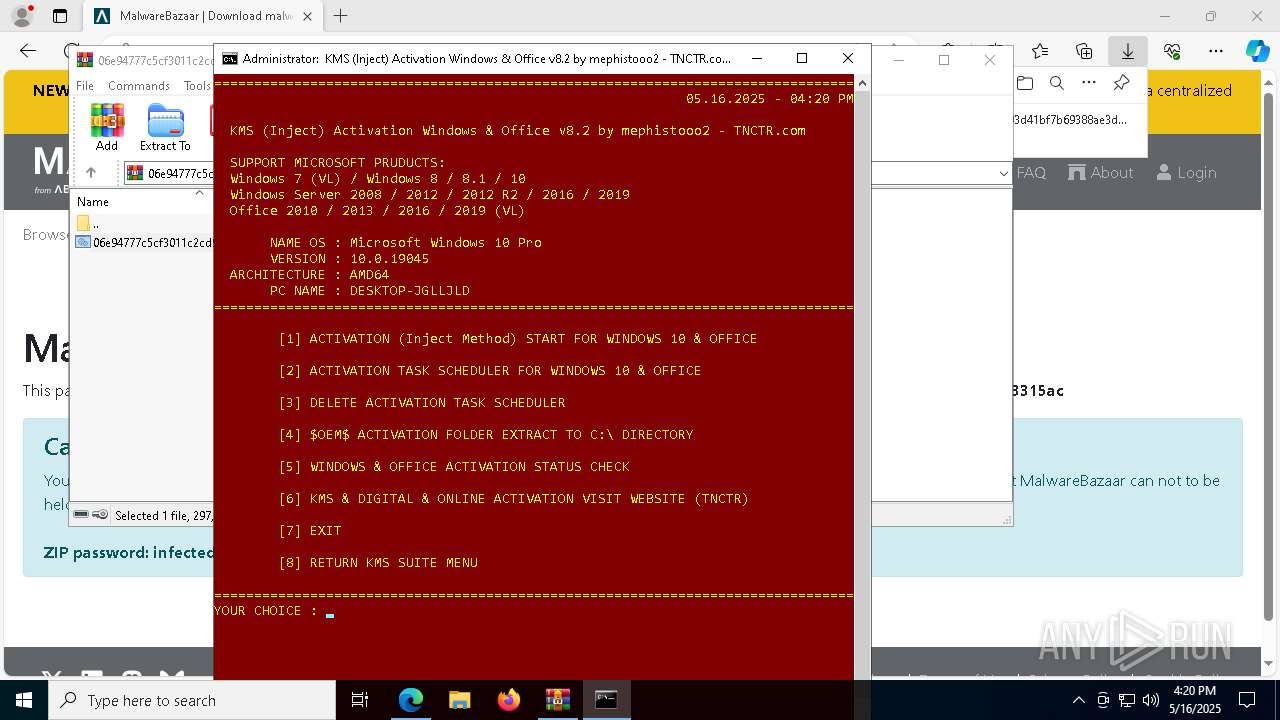Go back in the Edge browser
The width and height of the screenshot is (1280, 720).
28,51
